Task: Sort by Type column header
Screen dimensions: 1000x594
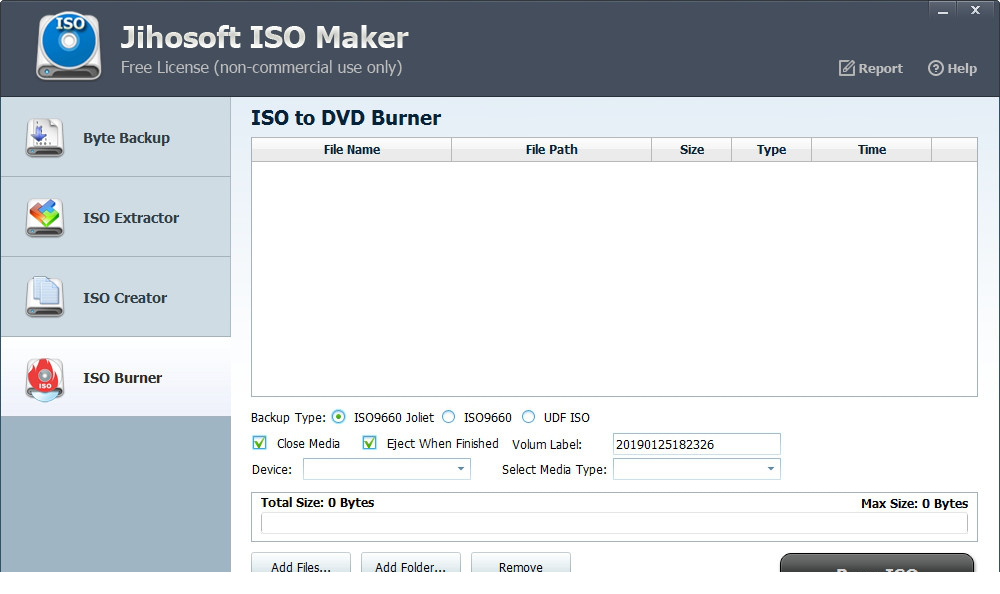Action: pyautogui.click(x=771, y=149)
